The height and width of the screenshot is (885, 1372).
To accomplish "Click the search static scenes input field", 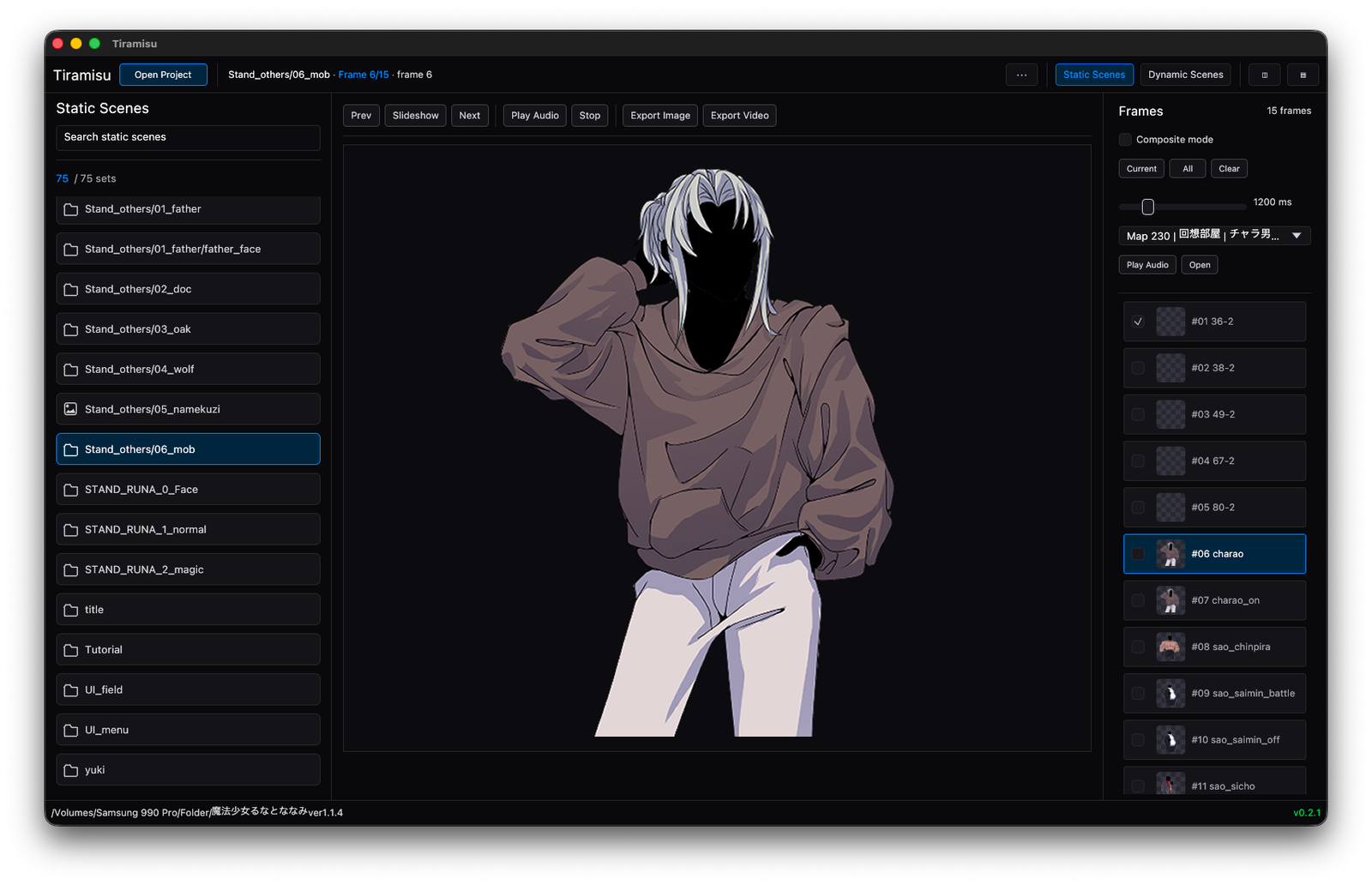I will pos(188,137).
